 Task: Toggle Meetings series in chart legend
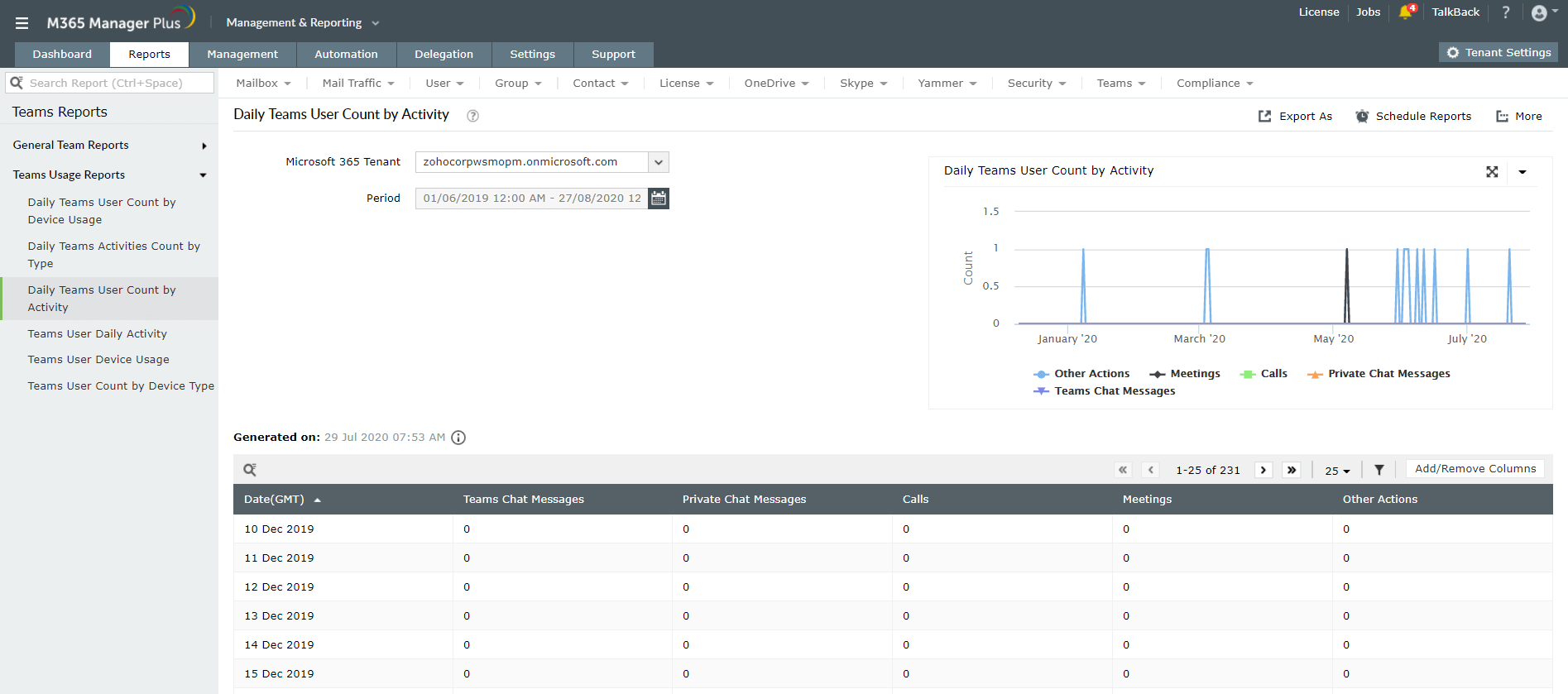point(1194,374)
